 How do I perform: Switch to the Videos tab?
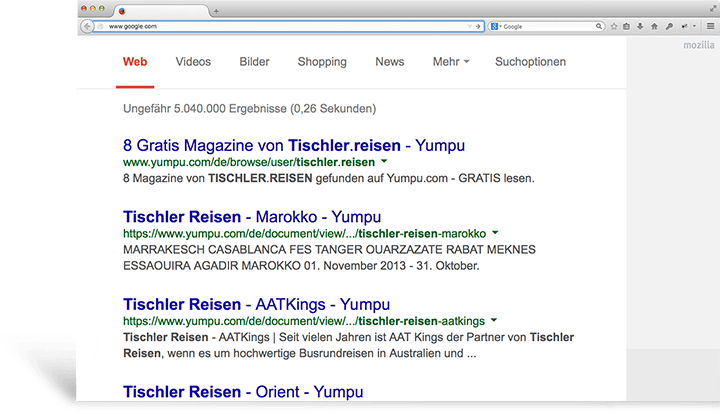coord(193,62)
